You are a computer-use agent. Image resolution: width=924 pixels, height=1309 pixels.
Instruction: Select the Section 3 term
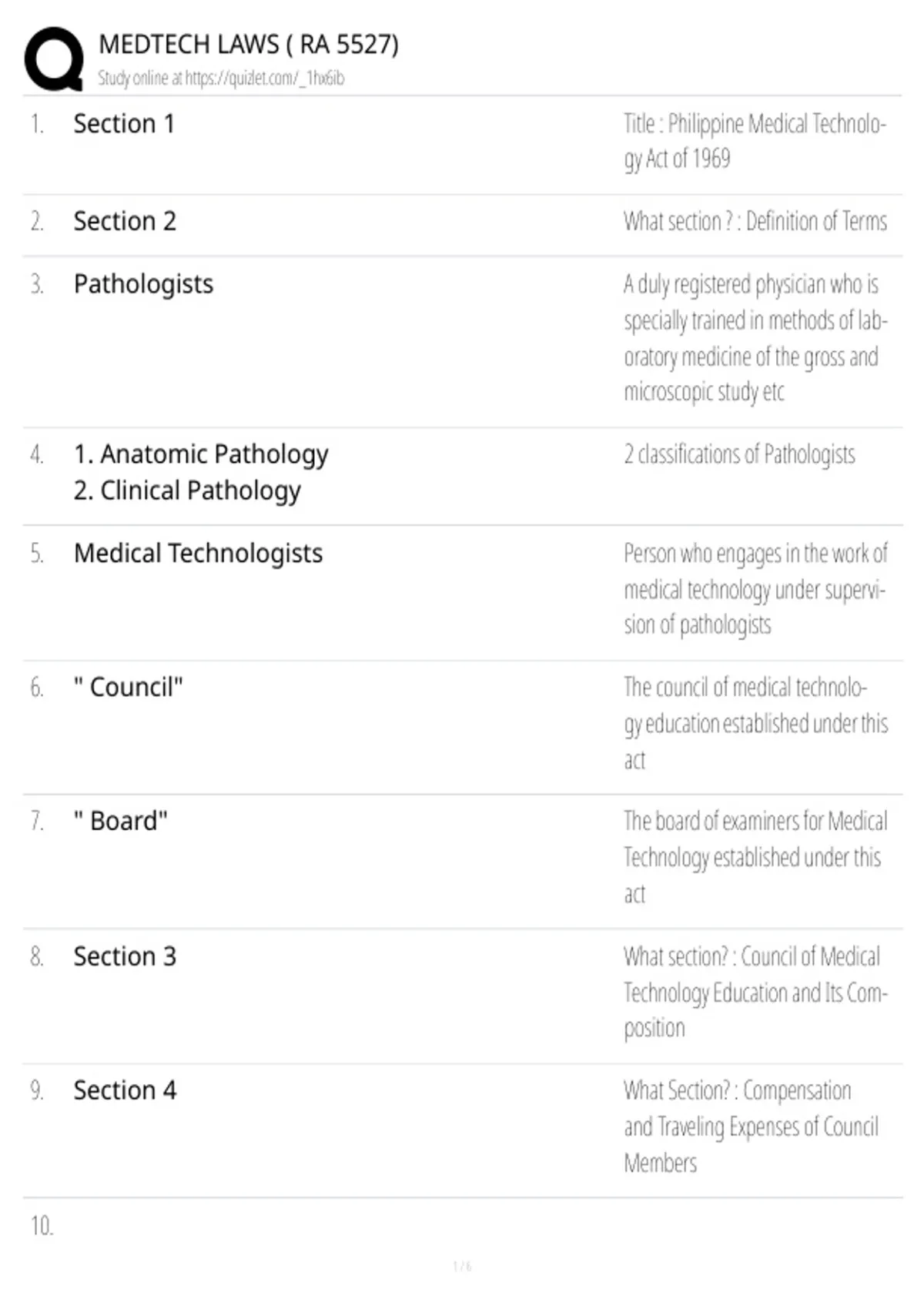[x=125, y=956]
